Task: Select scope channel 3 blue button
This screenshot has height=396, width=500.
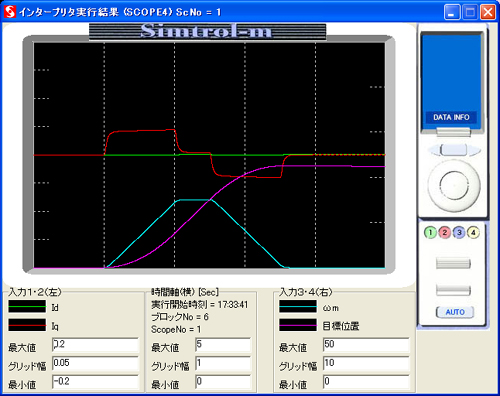Action: pos(459,232)
